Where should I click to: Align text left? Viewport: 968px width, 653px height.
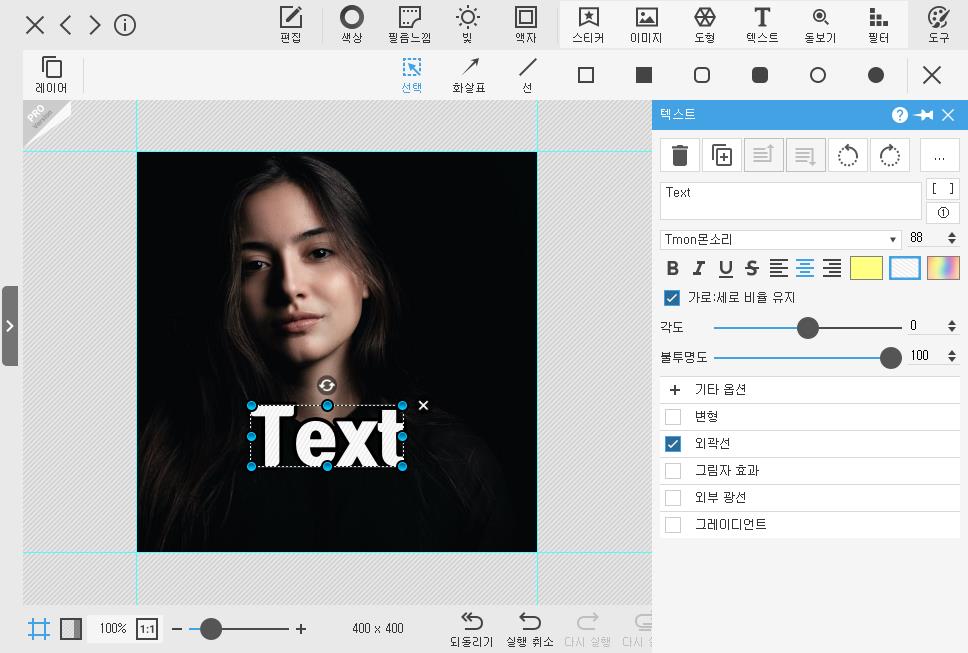tap(778, 268)
